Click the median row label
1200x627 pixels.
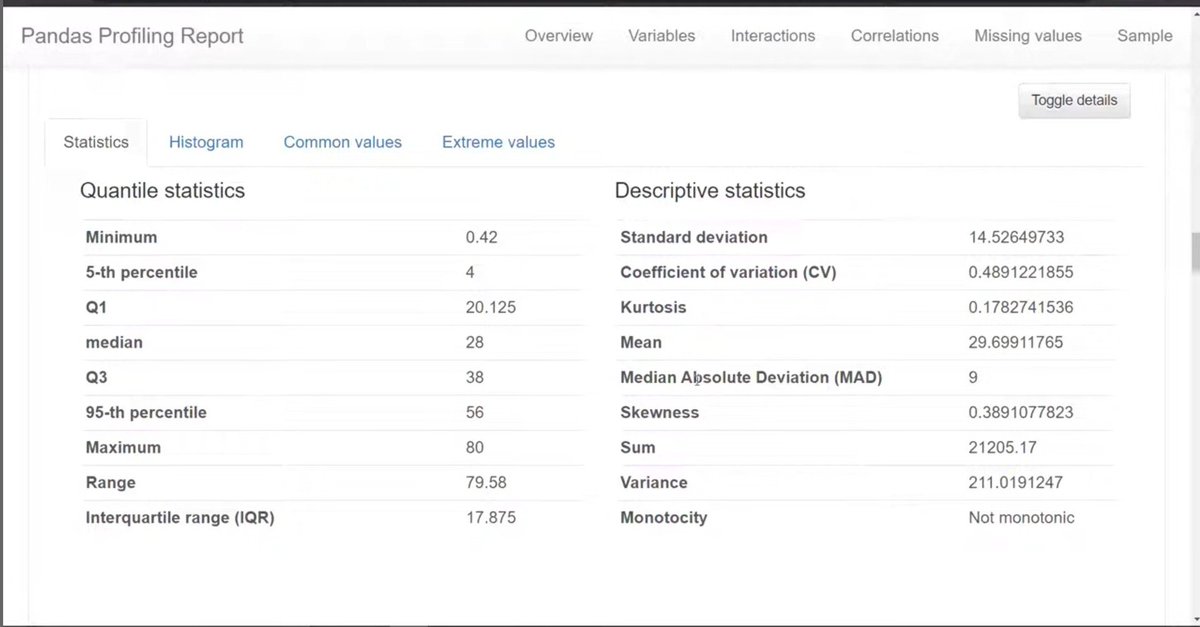[114, 342]
